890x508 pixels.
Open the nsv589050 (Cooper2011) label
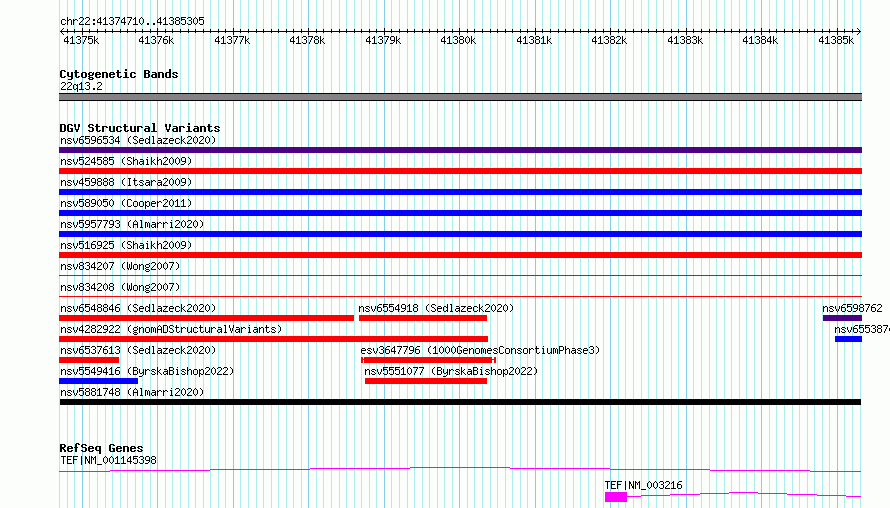[x=126, y=203]
